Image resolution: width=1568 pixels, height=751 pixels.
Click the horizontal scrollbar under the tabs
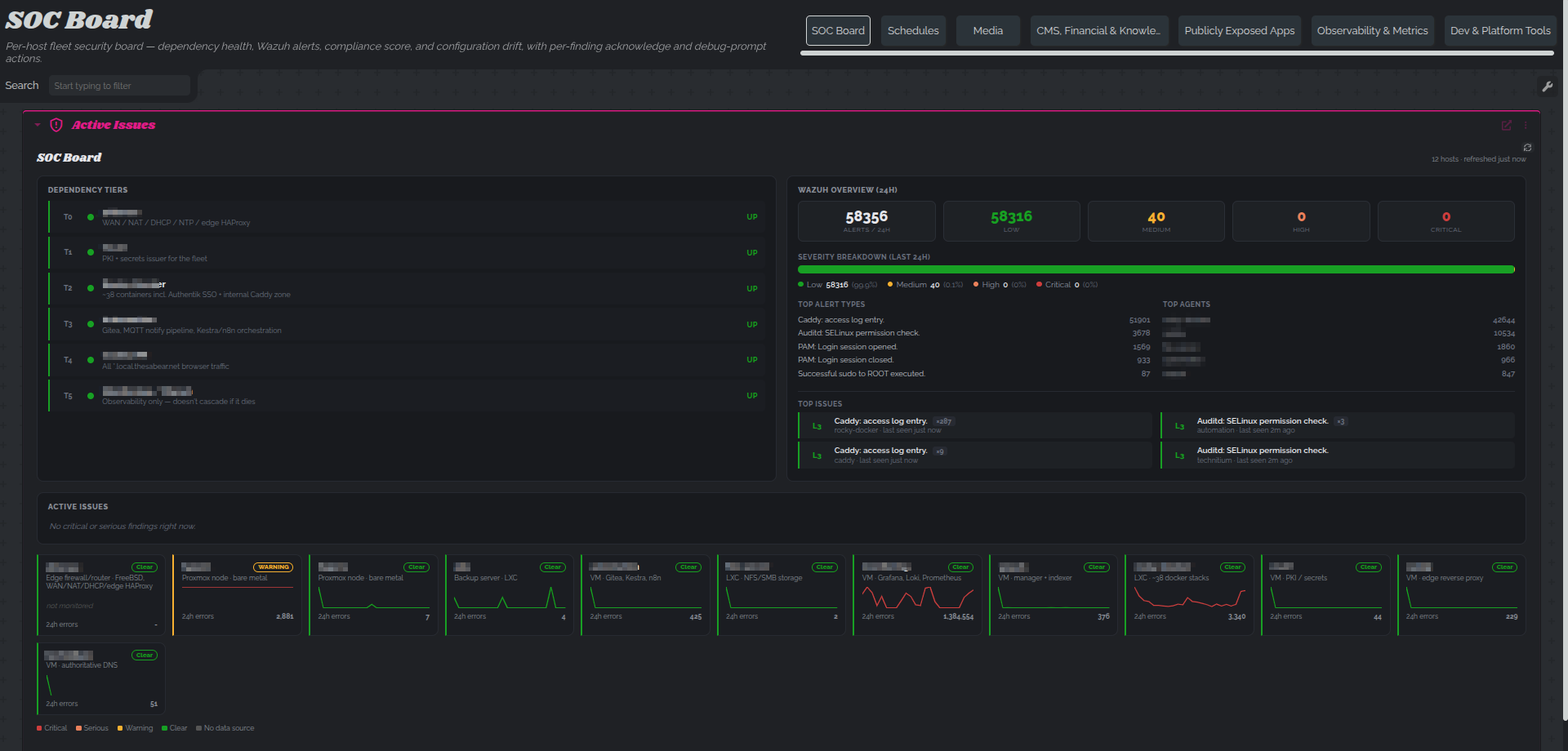point(1177,53)
